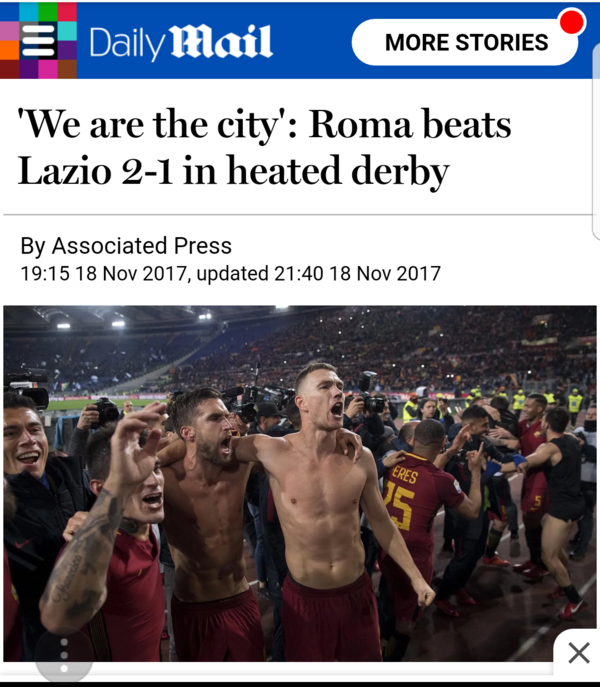Select the brown tile in menu grid

(67, 69)
